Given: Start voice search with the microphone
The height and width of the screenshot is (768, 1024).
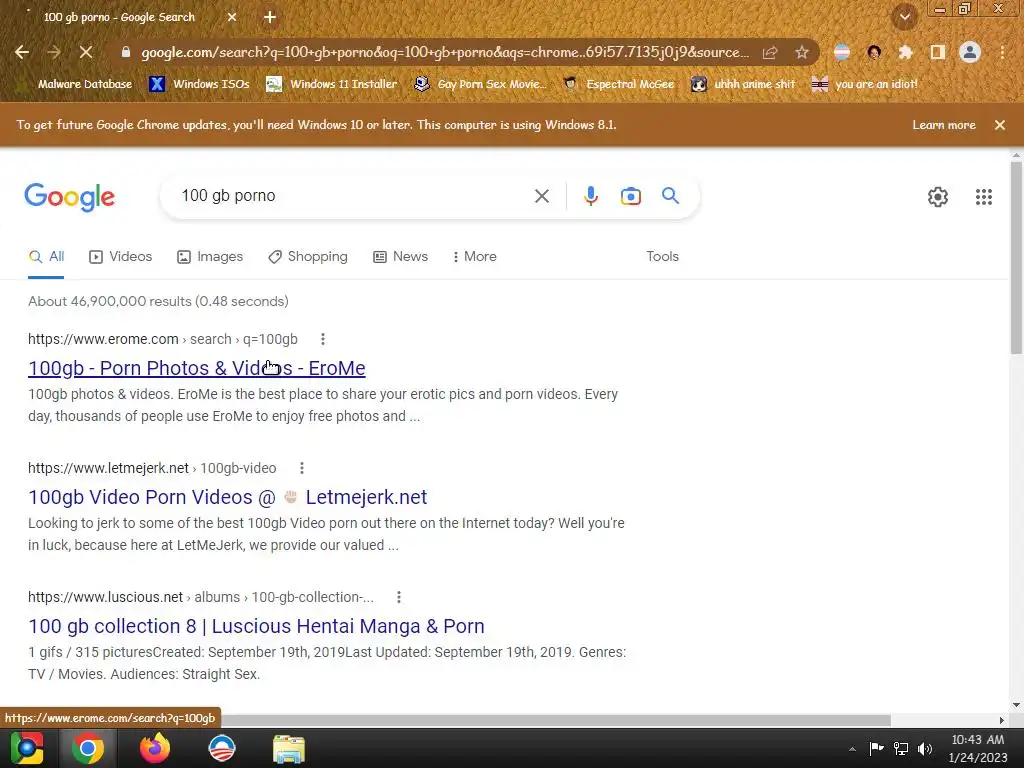Looking at the screenshot, I should coord(590,196).
